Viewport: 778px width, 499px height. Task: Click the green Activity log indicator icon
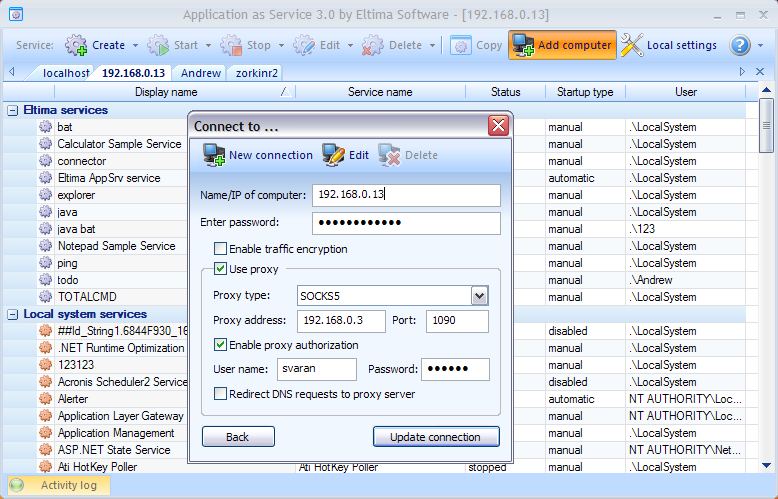coord(16,485)
